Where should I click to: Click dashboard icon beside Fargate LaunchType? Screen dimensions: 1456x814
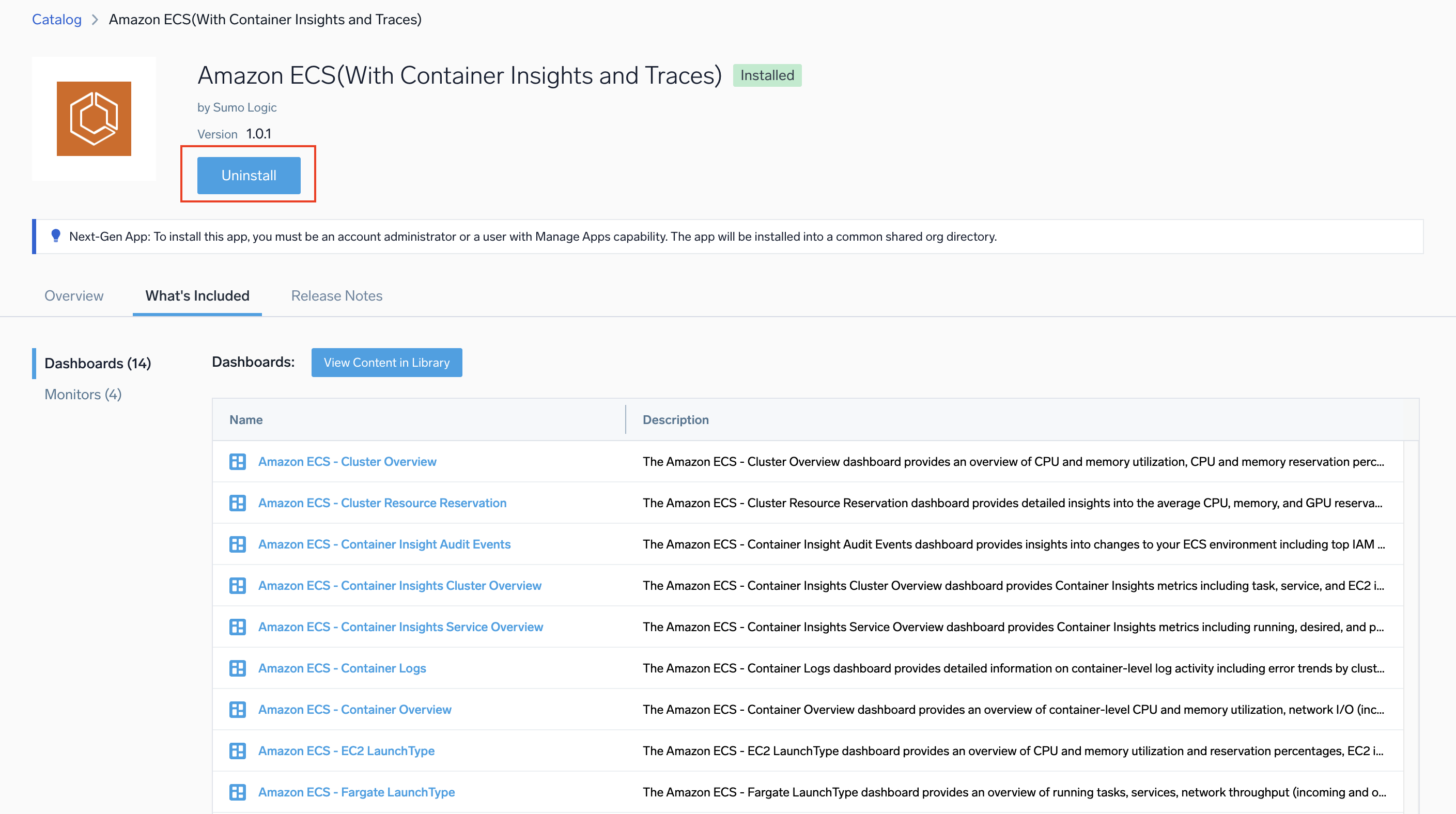pyautogui.click(x=237, y=792)
